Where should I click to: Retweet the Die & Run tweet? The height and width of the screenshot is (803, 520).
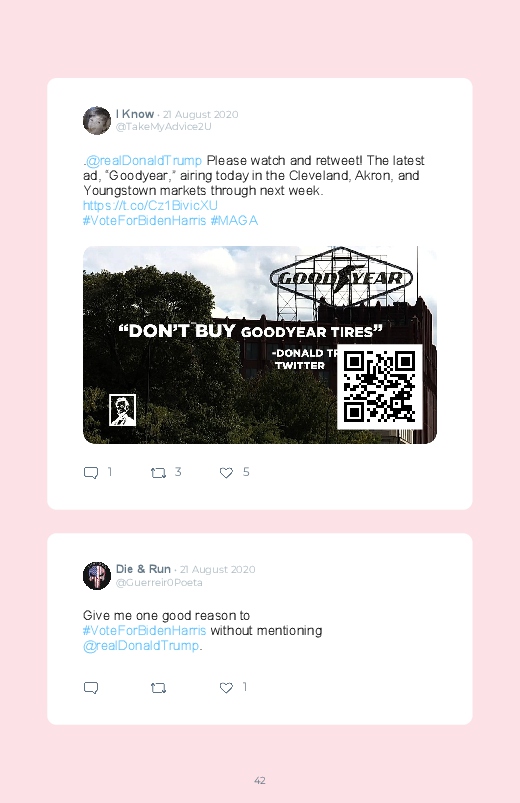pyautogui.click(x=158, y=688)
